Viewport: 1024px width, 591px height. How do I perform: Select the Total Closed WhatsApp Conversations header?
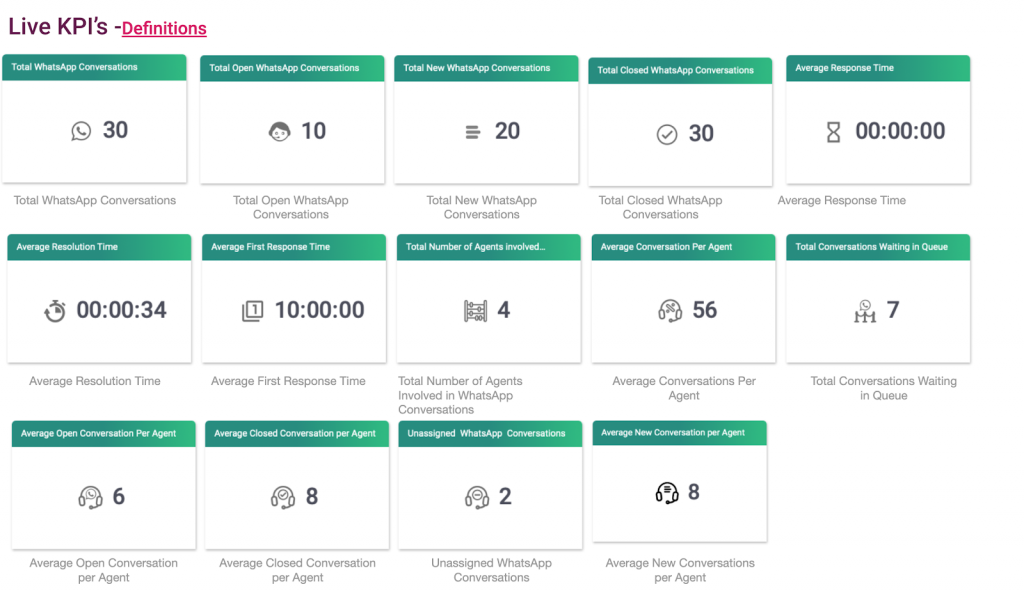pyautogui.click(x=680, y=71)
